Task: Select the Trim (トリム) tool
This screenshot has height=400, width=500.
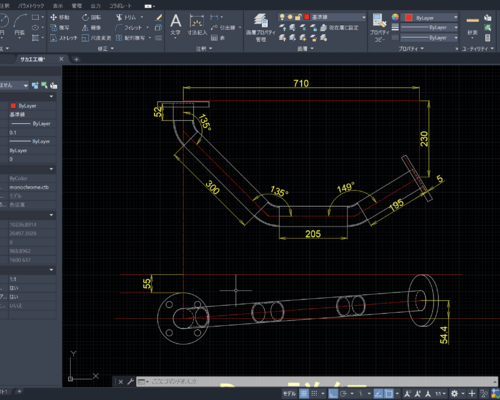Action: pos(126,17)
